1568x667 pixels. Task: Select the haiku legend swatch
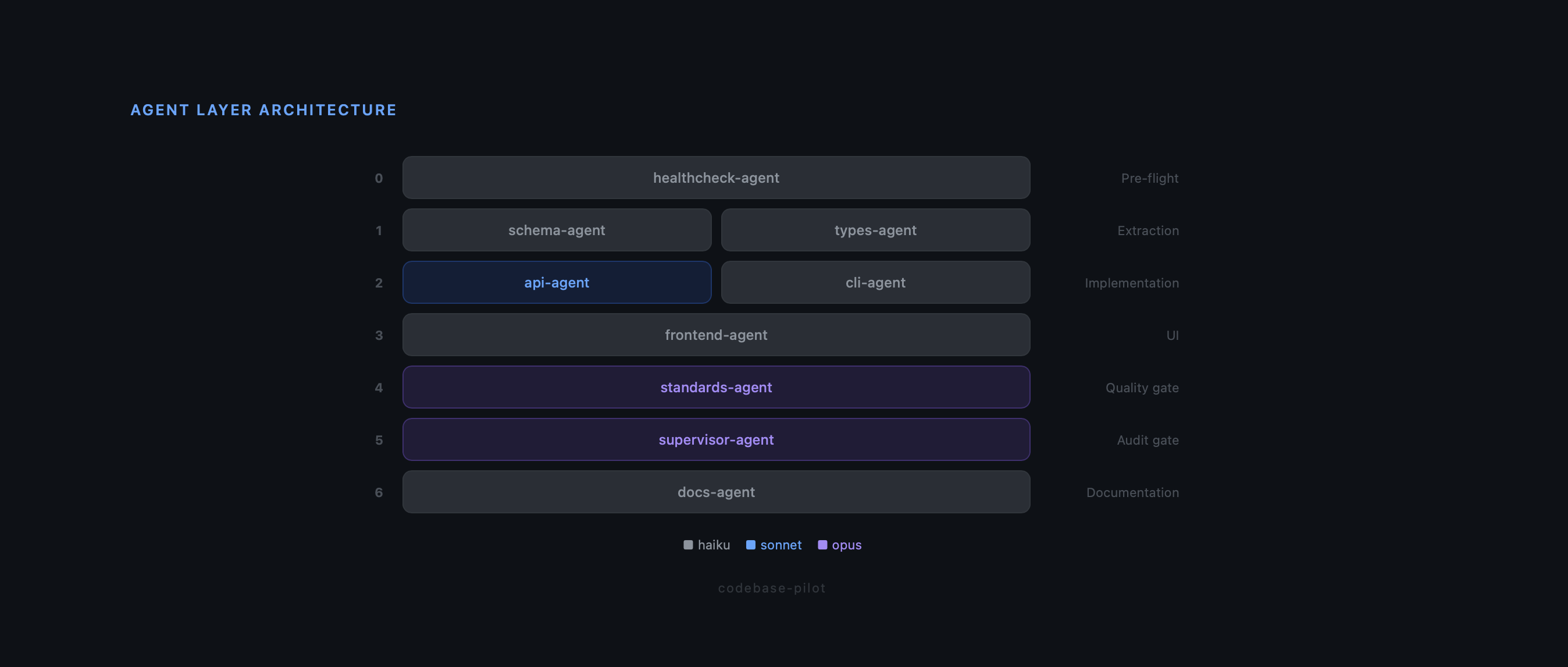688,545
